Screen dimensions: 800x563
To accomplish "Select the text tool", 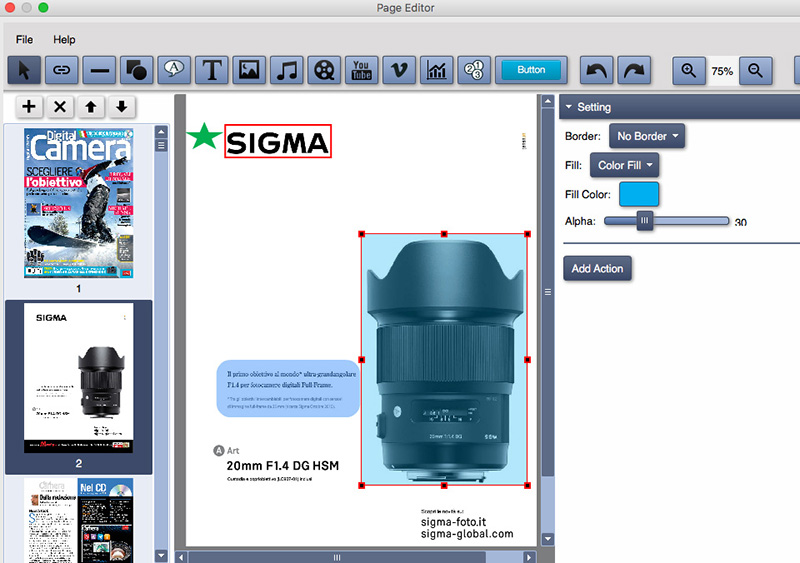I will [x=212, y=70].
